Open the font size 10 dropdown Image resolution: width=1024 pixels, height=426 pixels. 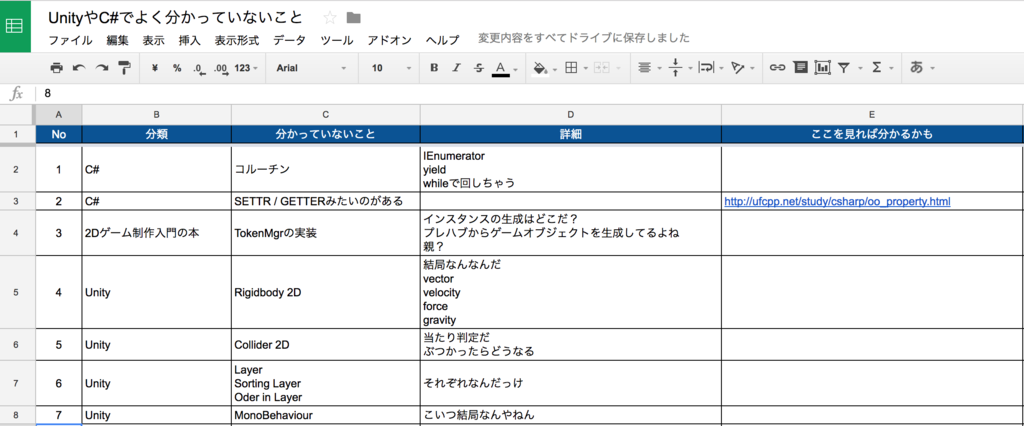click(x=391, y=67)
